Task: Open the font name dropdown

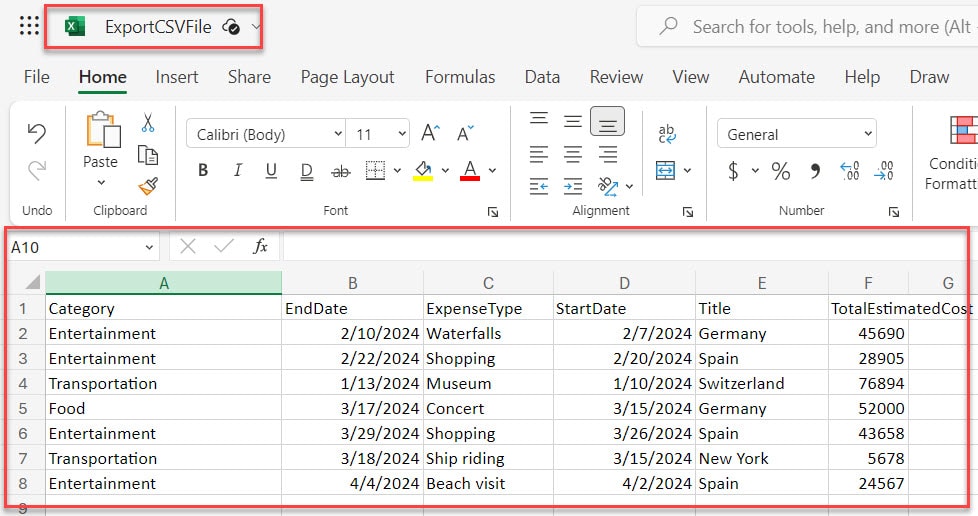Action: tap(337, 134)
